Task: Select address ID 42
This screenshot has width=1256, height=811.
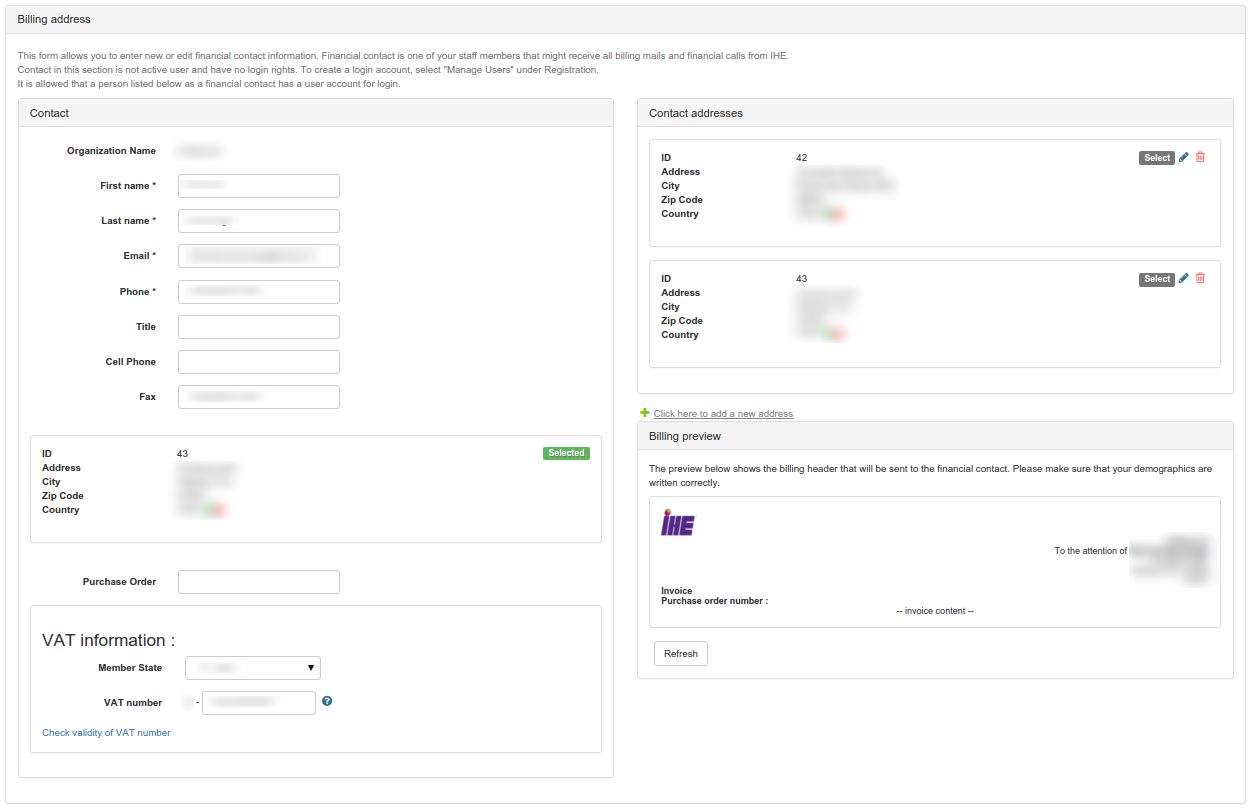Action: (x=1157, y=158)
